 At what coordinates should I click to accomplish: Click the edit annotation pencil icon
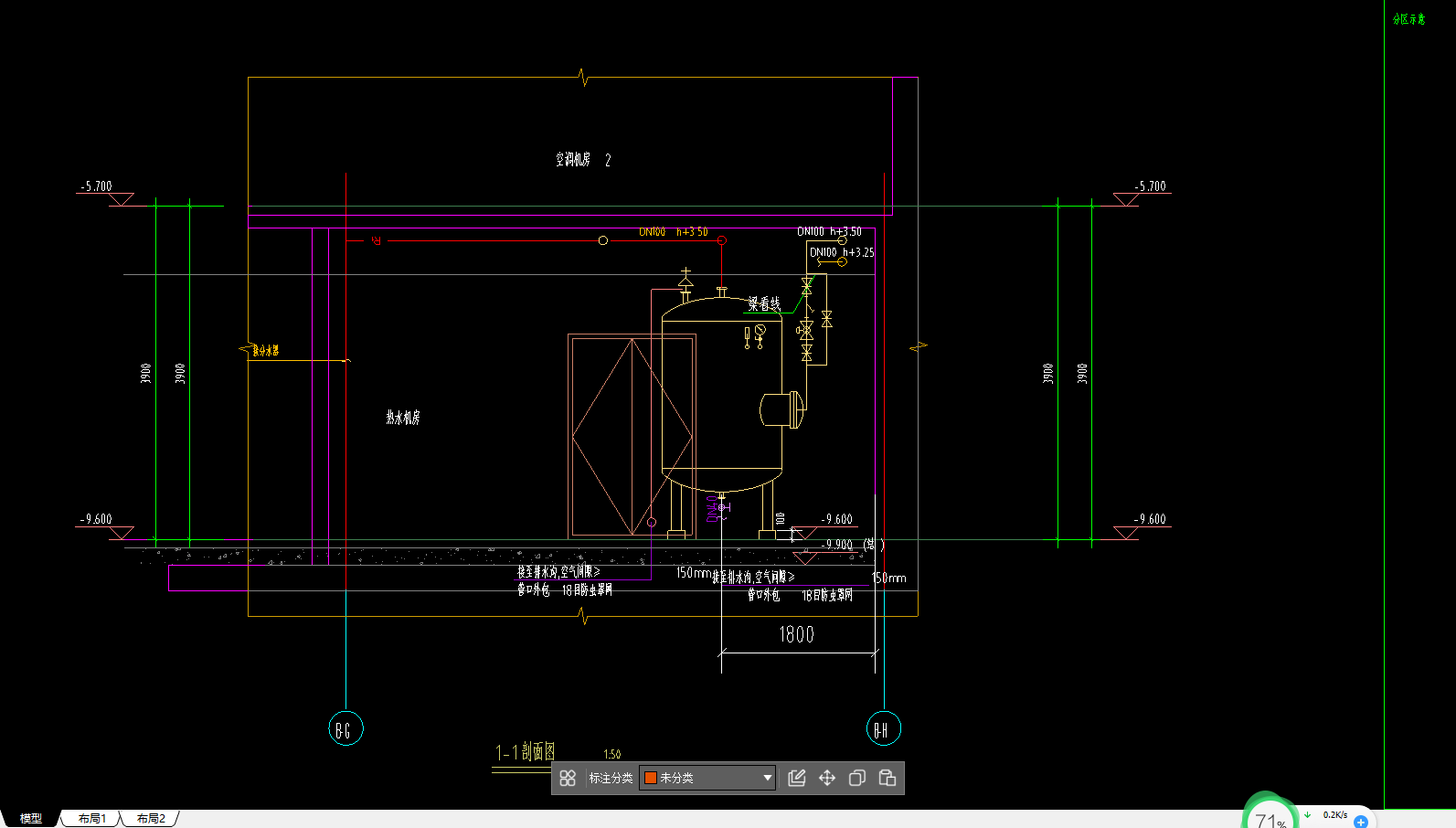point(797,778)
